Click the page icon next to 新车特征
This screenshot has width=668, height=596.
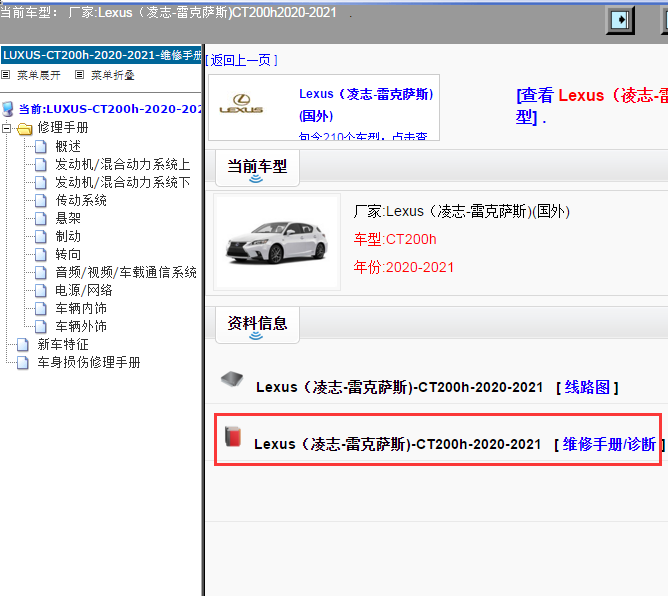23,344
